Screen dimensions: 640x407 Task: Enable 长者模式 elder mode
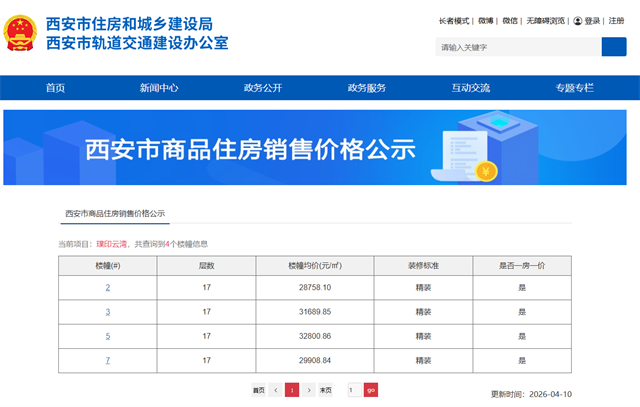click(x=453, y=21)
